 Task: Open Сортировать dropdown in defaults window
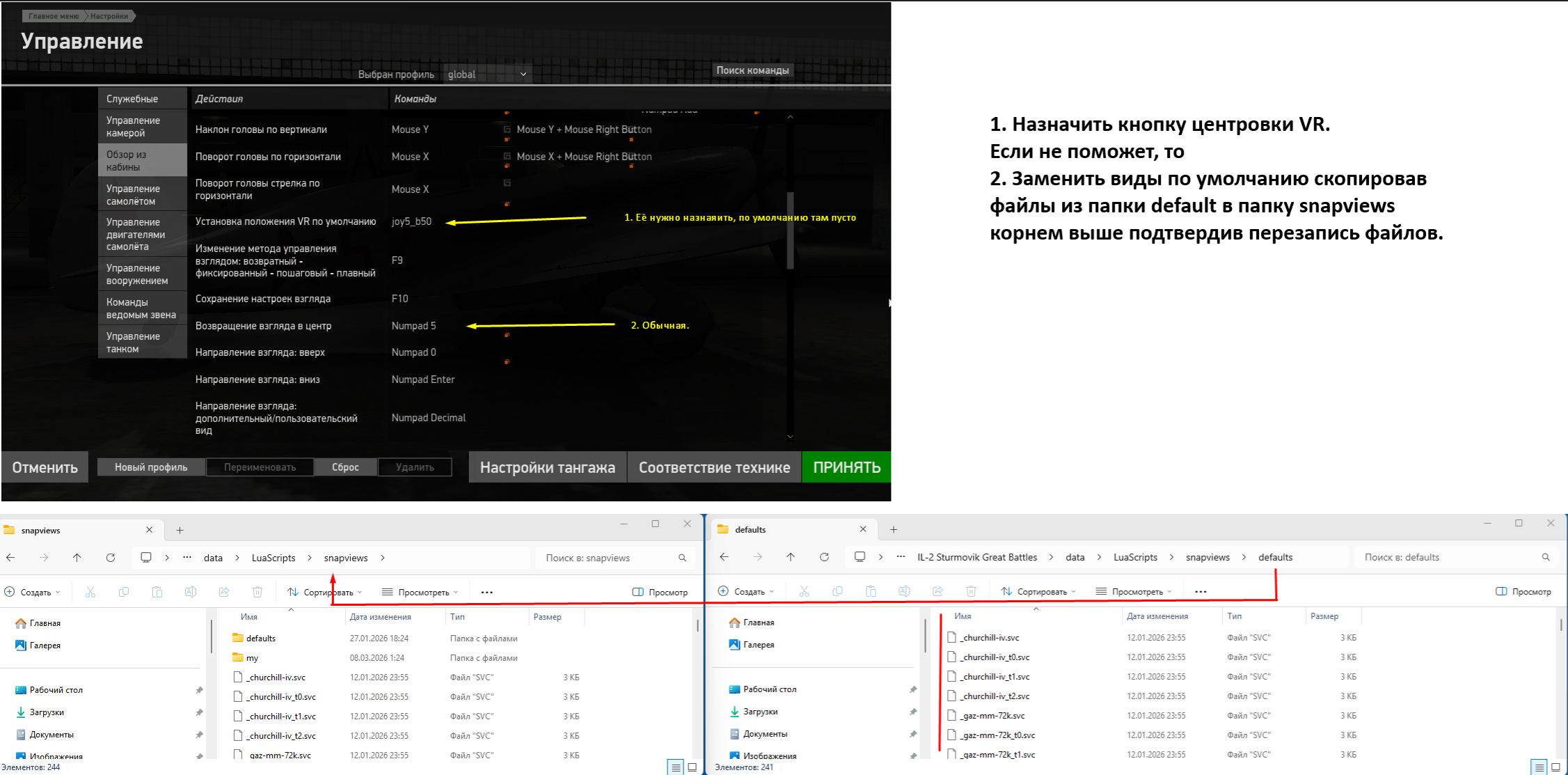(x=1038, y=592)
